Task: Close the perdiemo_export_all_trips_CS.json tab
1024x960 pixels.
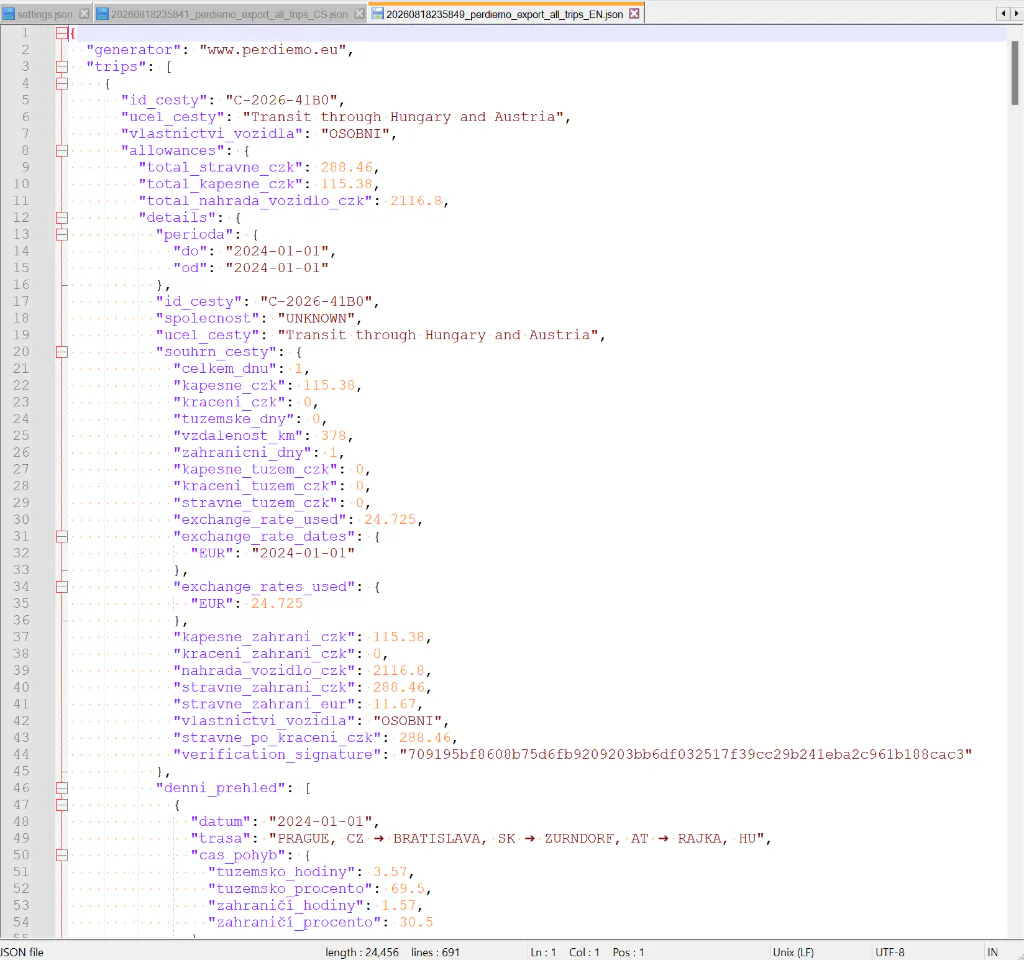Action: (x=359, y=14)
